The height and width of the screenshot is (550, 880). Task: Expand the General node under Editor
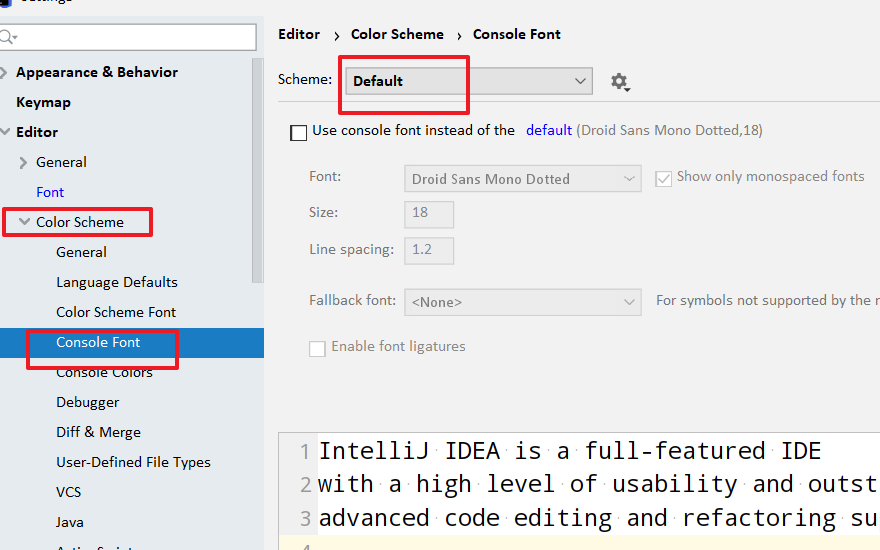(x=23, y=162)
